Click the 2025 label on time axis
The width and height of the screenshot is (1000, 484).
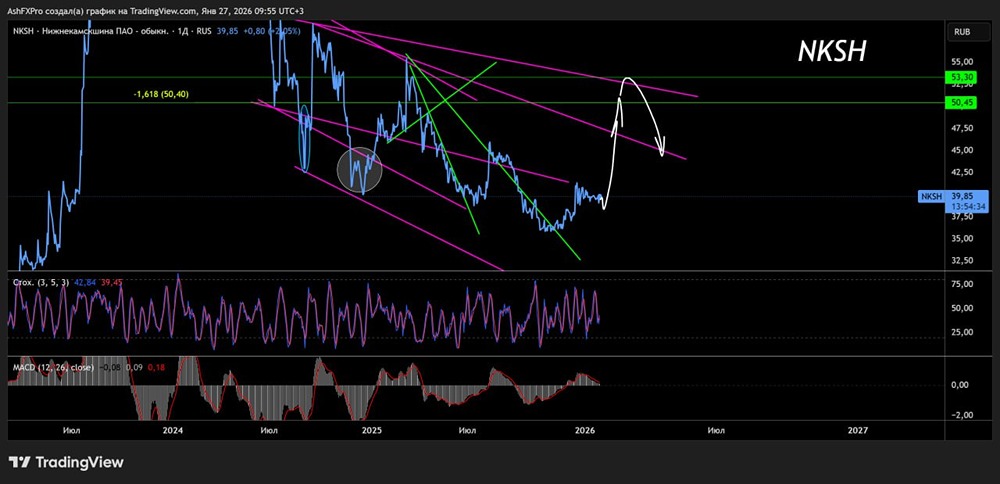tap(371, 430)
